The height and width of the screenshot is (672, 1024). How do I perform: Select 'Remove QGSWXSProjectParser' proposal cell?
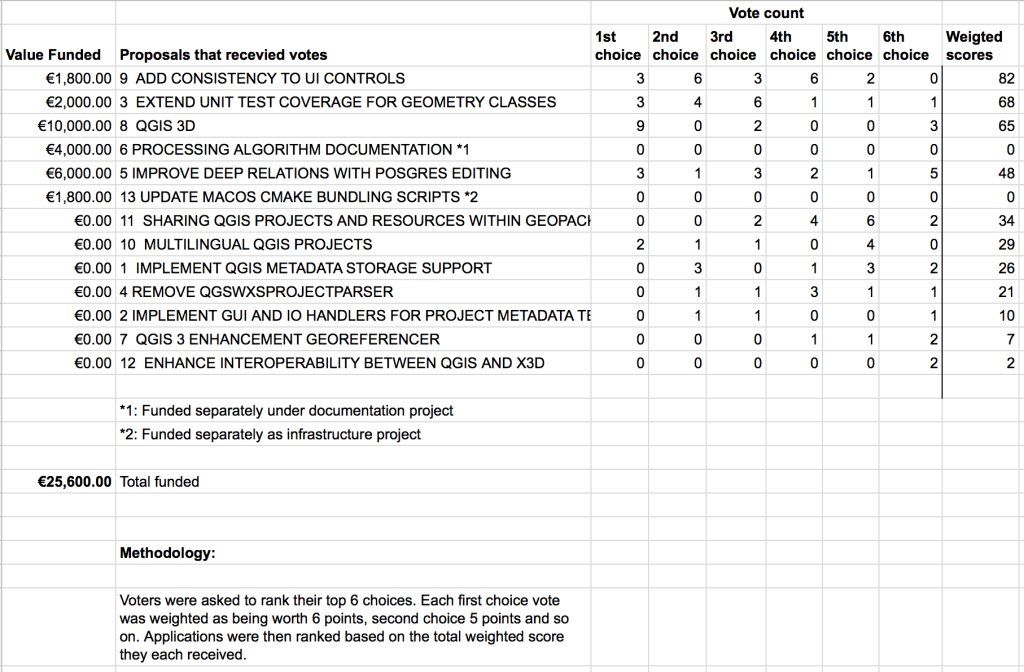(x=256, y=292)
